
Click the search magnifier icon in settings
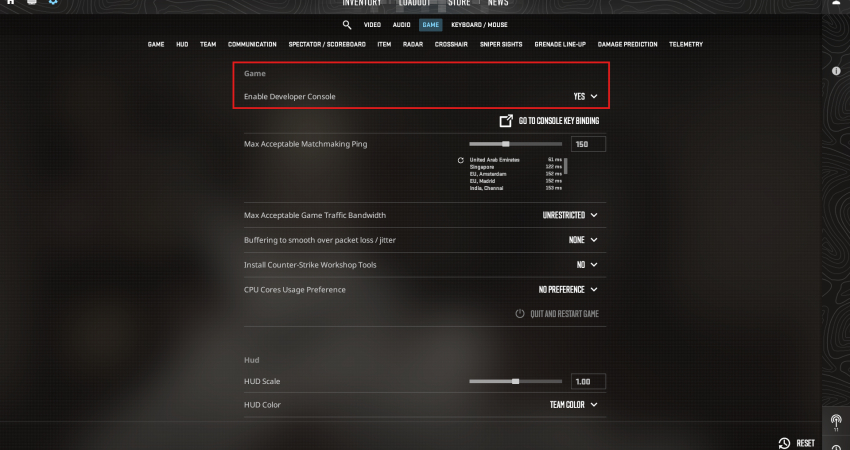click(347, 24)
